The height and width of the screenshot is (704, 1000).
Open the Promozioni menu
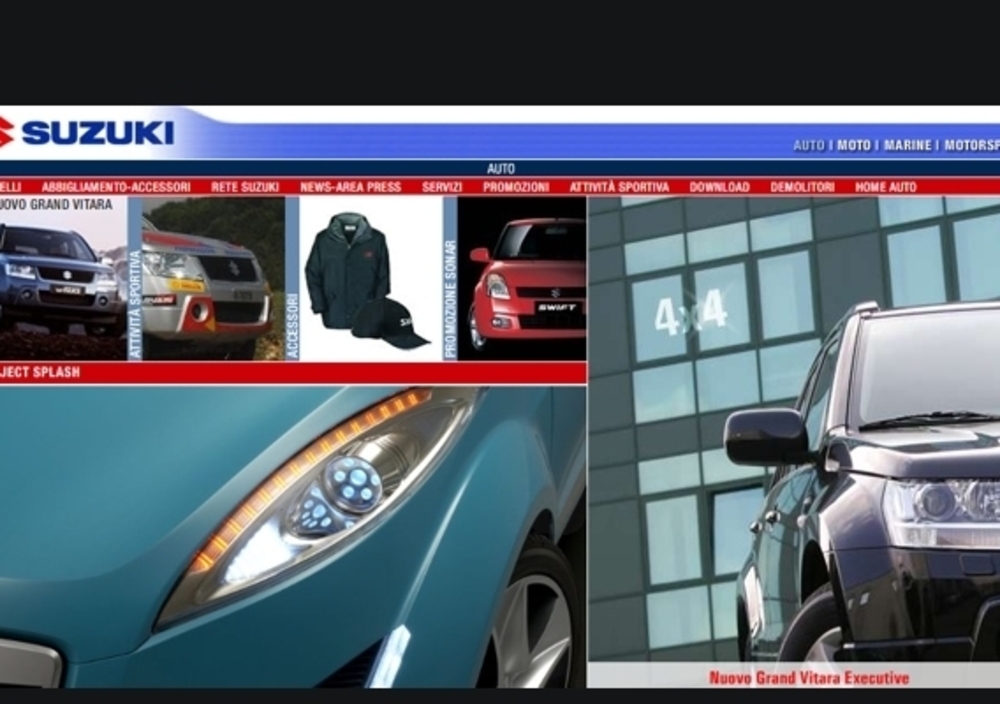pyautogui.click(x=516, y=187)
